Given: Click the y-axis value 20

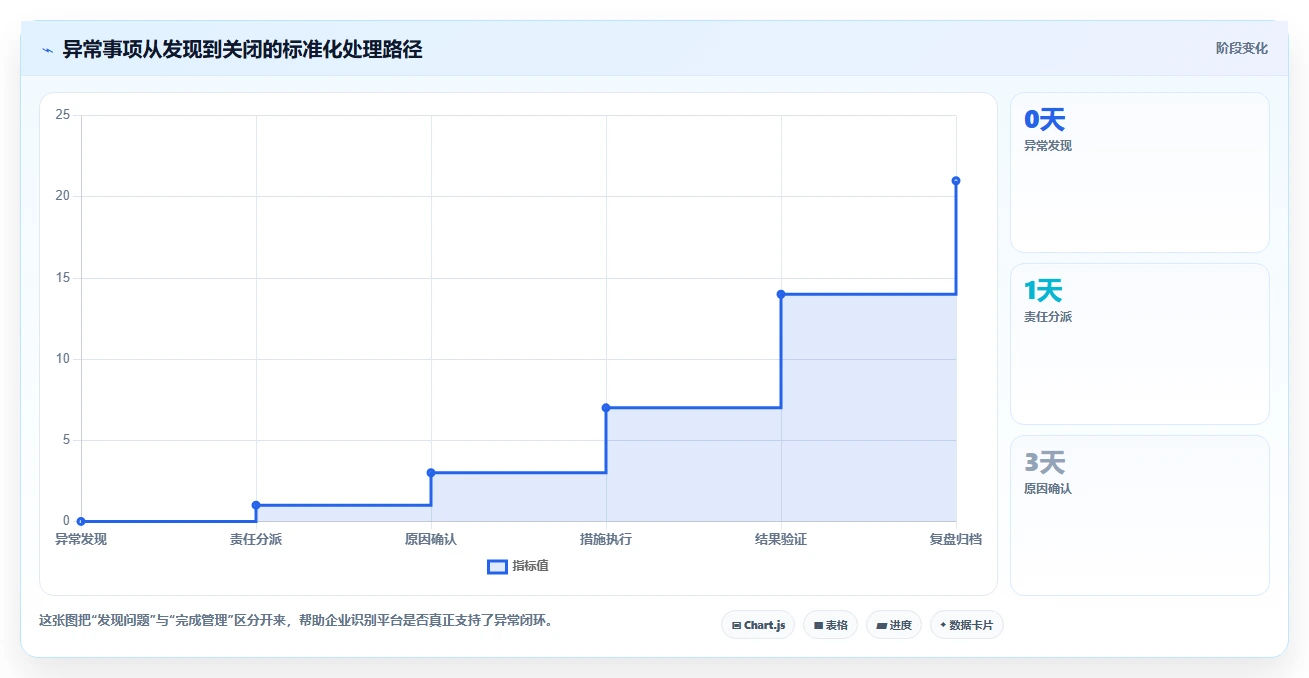Looking at the screenshot, I should [63, 196].
